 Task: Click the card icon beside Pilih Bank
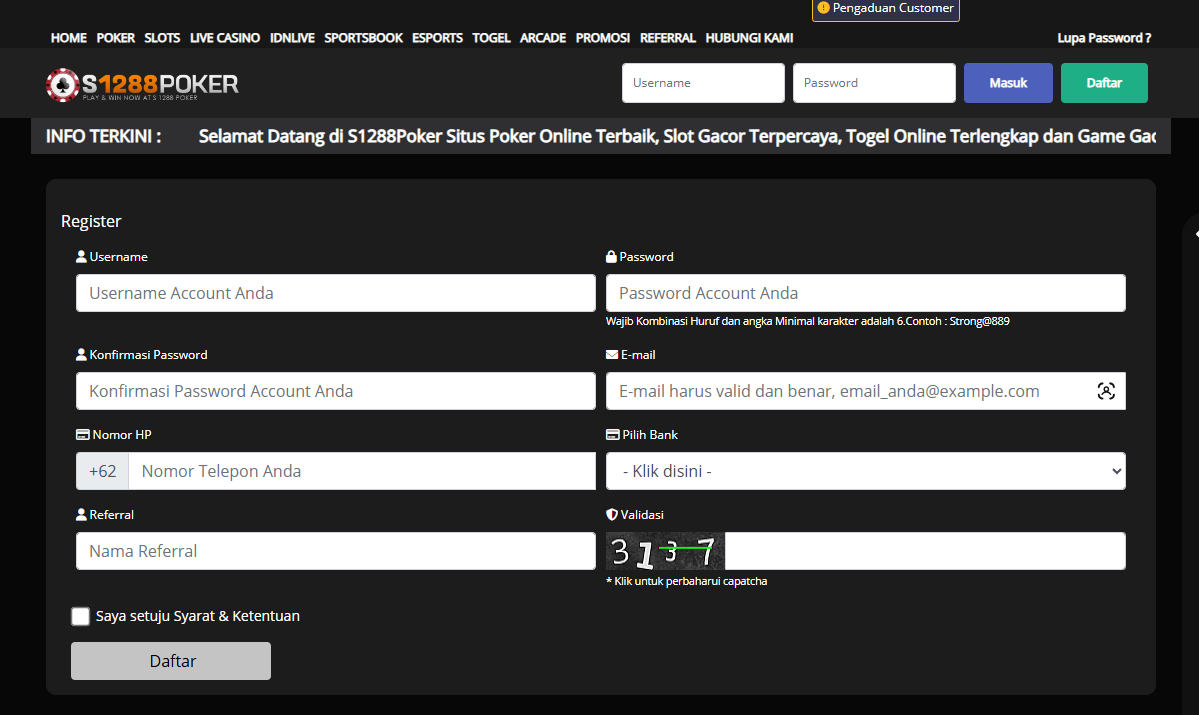pyautogui.click(x=612, y=434)
